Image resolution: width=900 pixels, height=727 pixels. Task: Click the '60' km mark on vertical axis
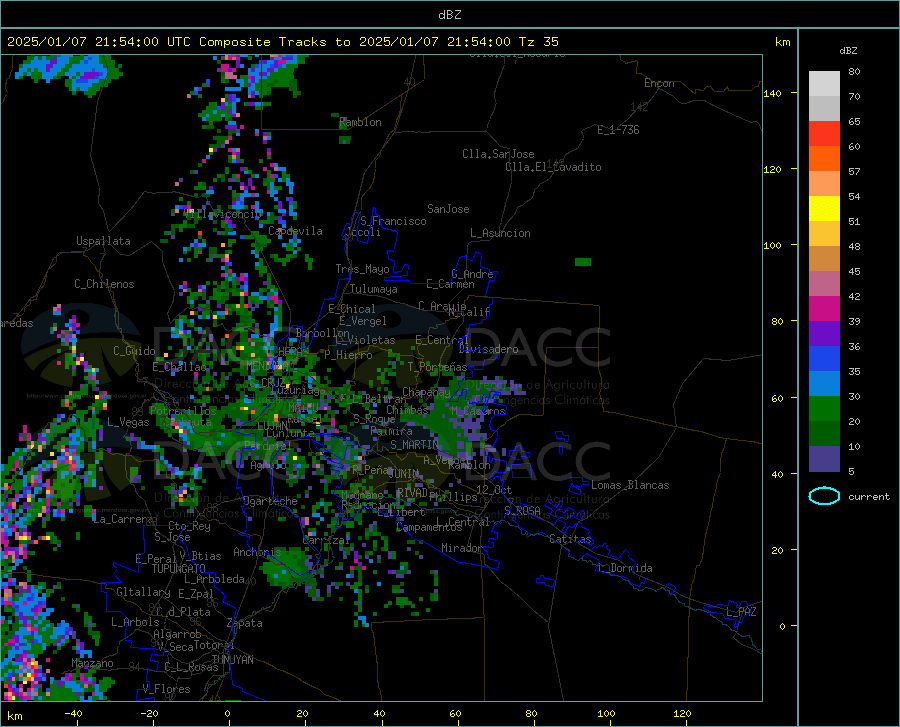[777, 398]
